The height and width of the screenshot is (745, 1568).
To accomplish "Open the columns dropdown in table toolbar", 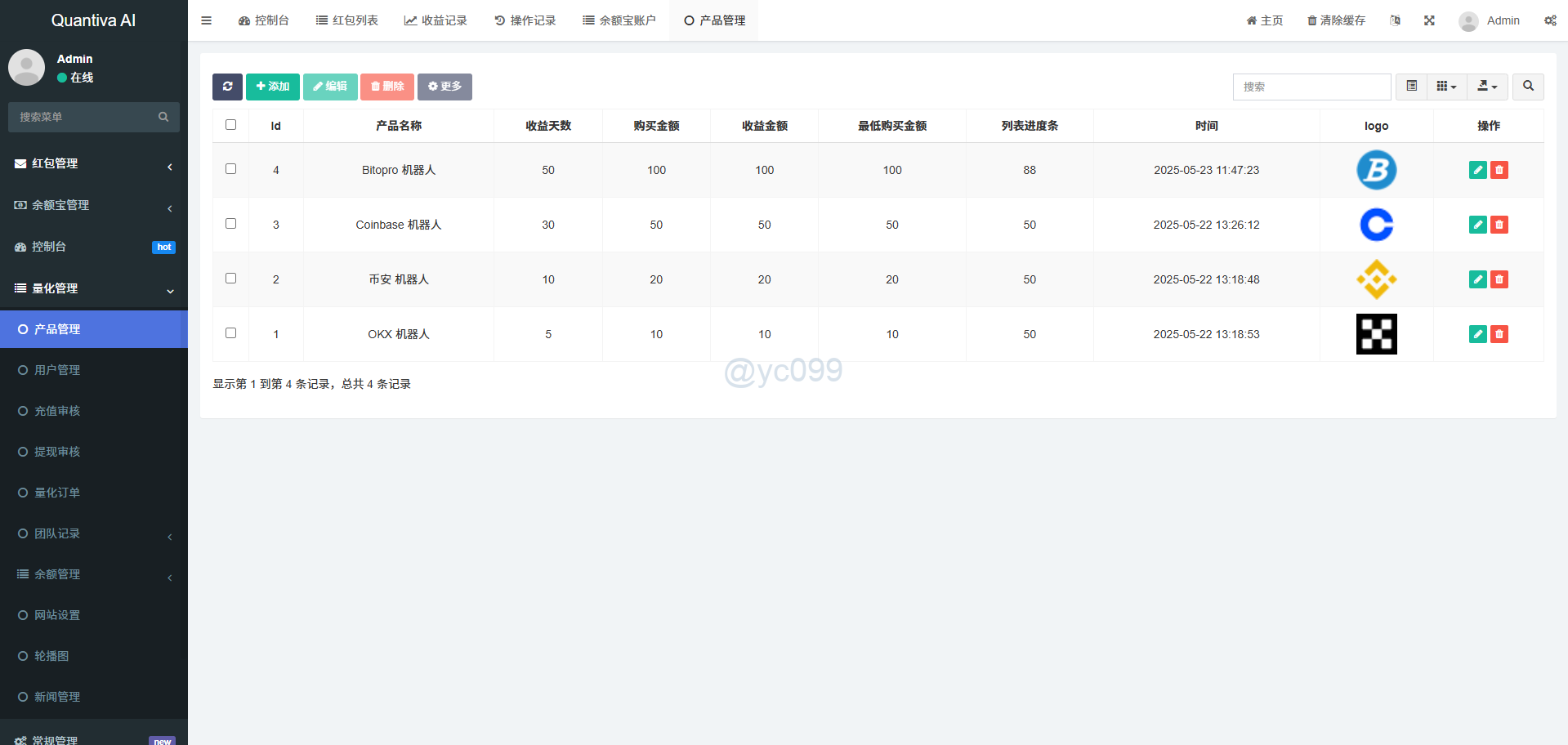I will pyautogui.click(x=1446, y=87).
